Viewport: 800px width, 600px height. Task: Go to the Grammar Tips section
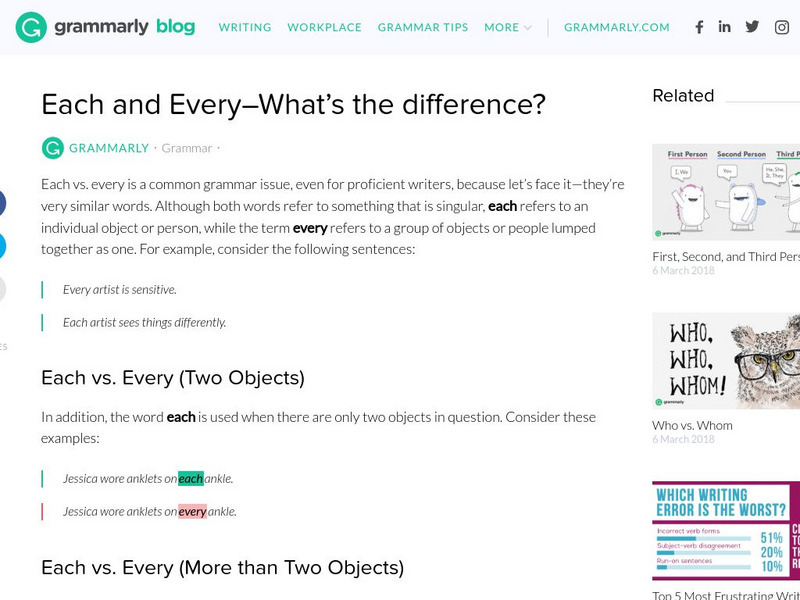coord(423,27)
